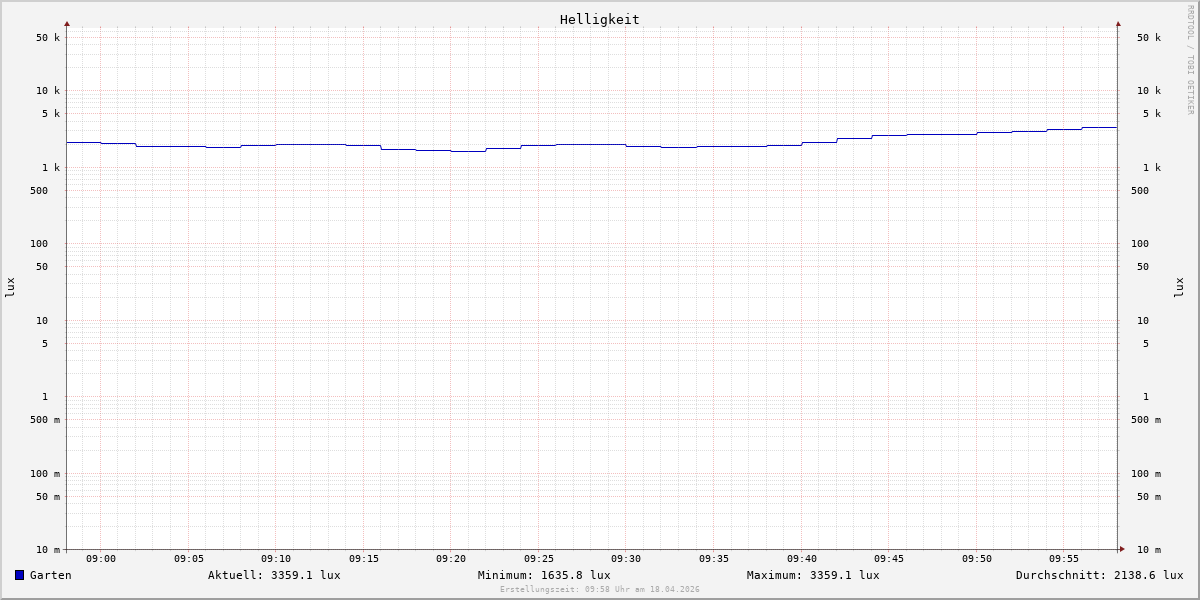Click the red arrow atop right y-axis

coord(1118,23)
